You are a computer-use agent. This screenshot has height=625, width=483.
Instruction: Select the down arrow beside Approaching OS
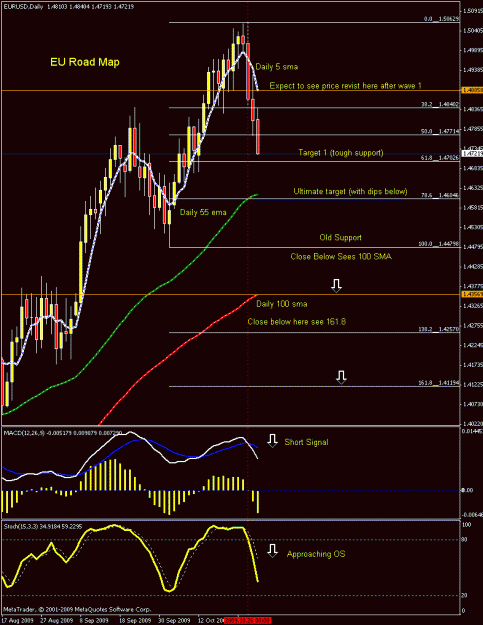272,551
